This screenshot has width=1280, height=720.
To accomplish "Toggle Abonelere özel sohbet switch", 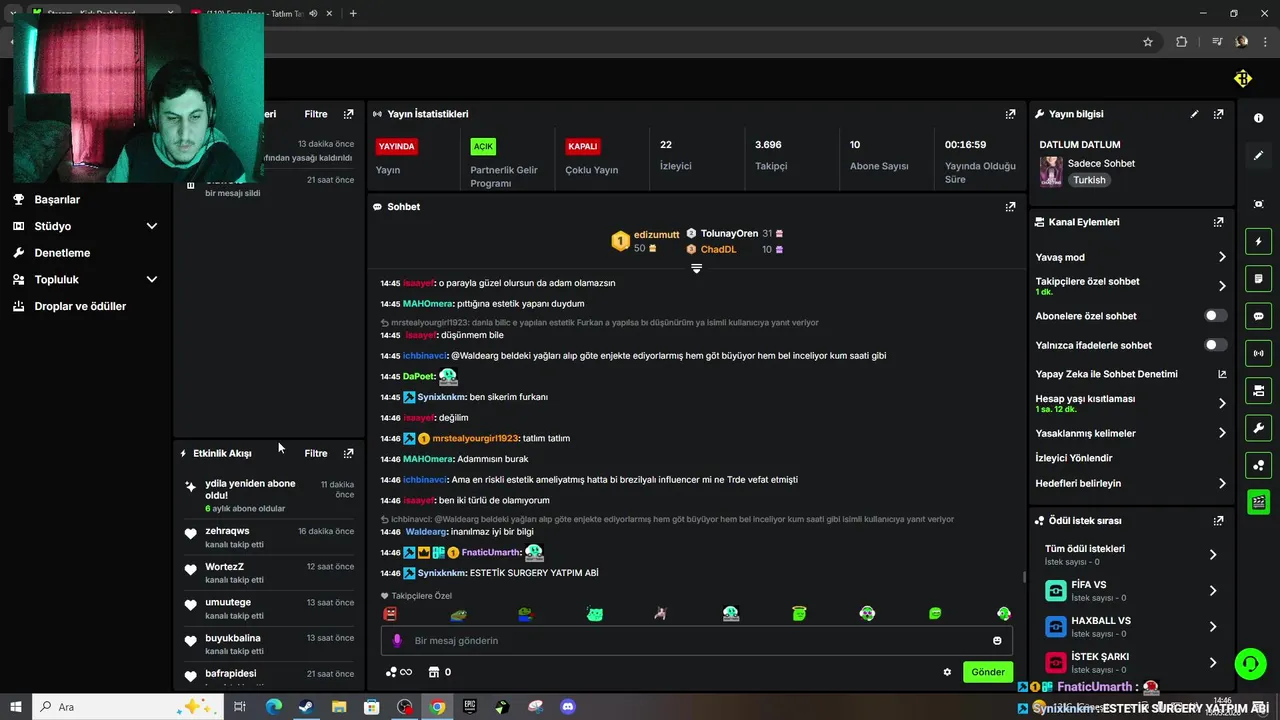I will point(1215,316).
